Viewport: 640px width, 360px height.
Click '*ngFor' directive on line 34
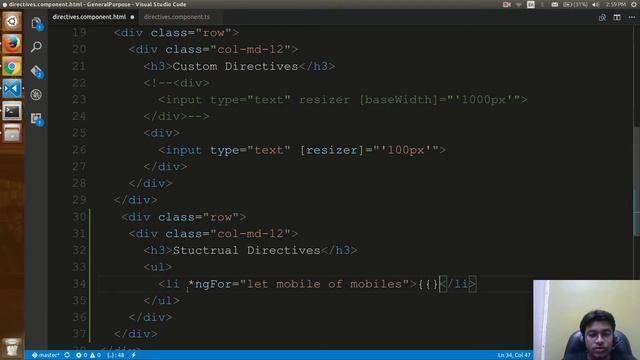209,284
